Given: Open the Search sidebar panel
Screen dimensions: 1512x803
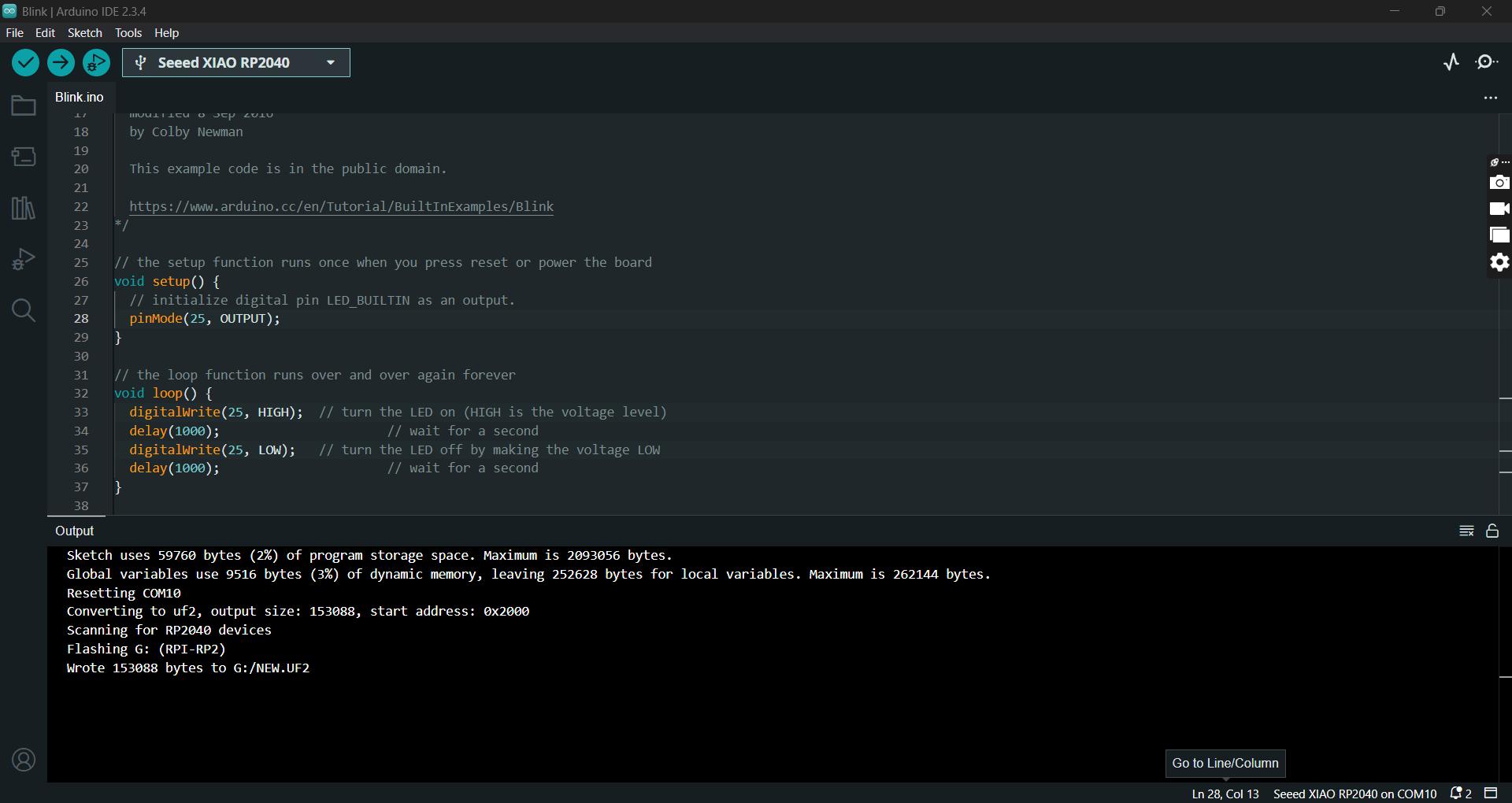Looking at the screenshot, I should pos(24,310).
